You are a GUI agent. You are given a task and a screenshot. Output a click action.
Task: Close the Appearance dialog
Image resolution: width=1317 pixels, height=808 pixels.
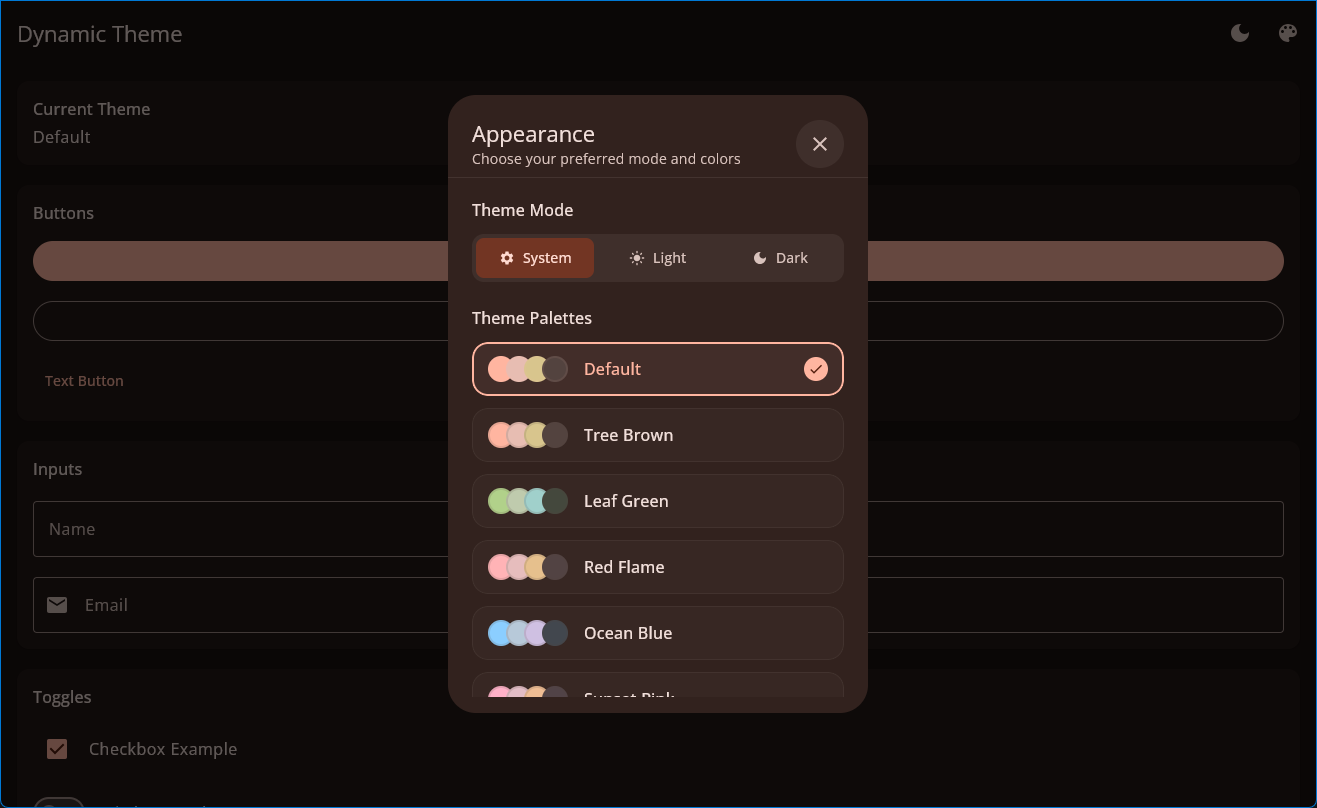[x=820, y=144]
